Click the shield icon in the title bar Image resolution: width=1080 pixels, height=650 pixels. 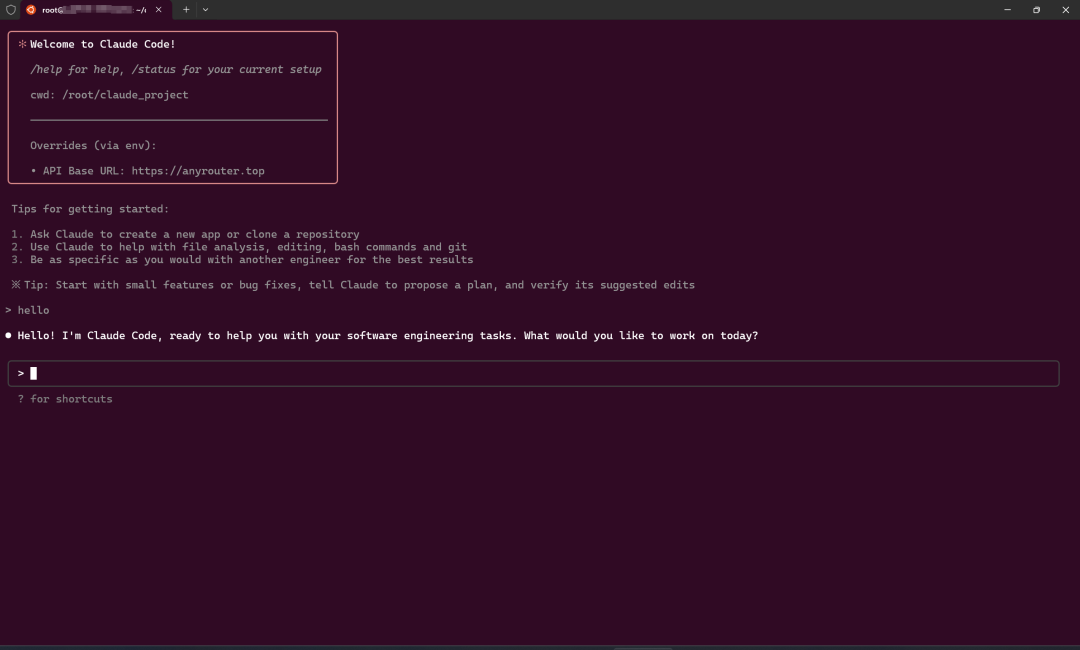(10, 10)
